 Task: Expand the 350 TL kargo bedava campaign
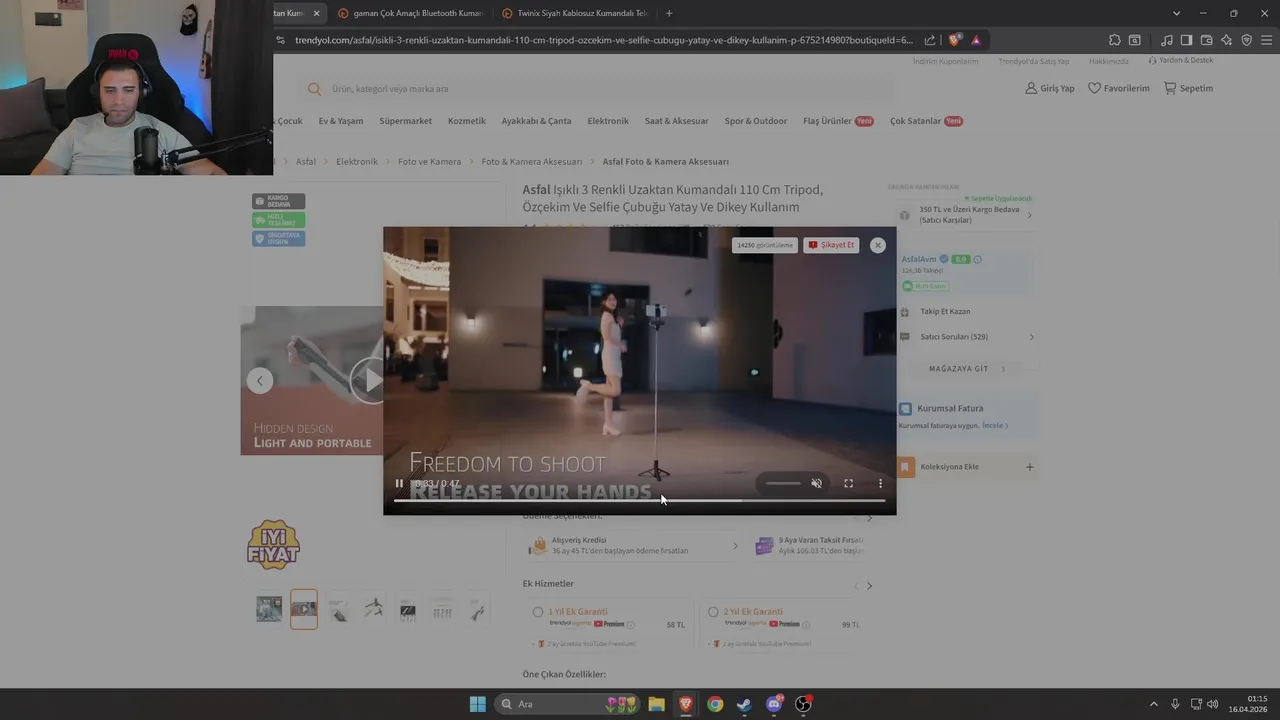click(1029, 215)
